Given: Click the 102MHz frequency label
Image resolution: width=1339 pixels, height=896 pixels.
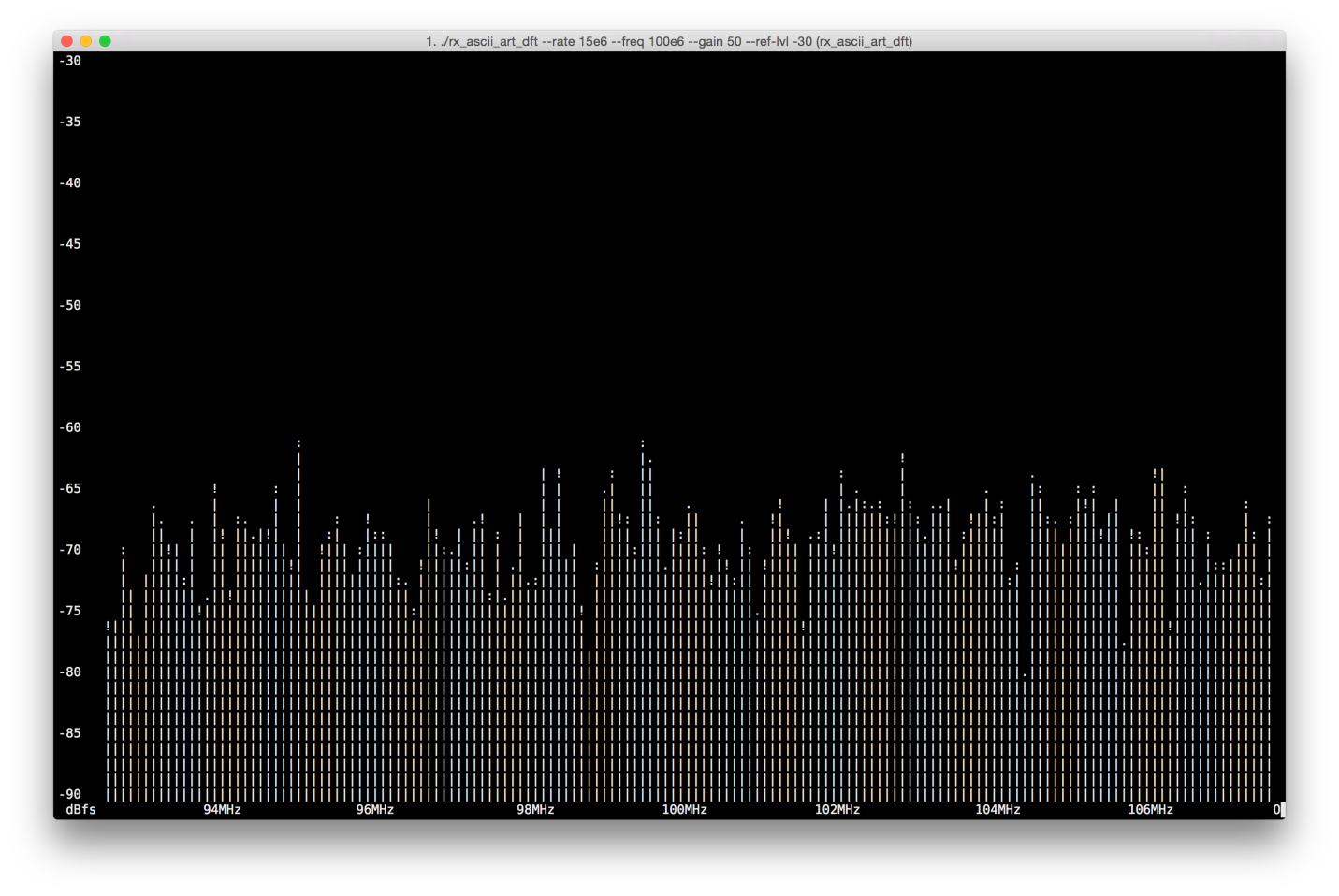Looking at the screenshot, I should [837, 810].
